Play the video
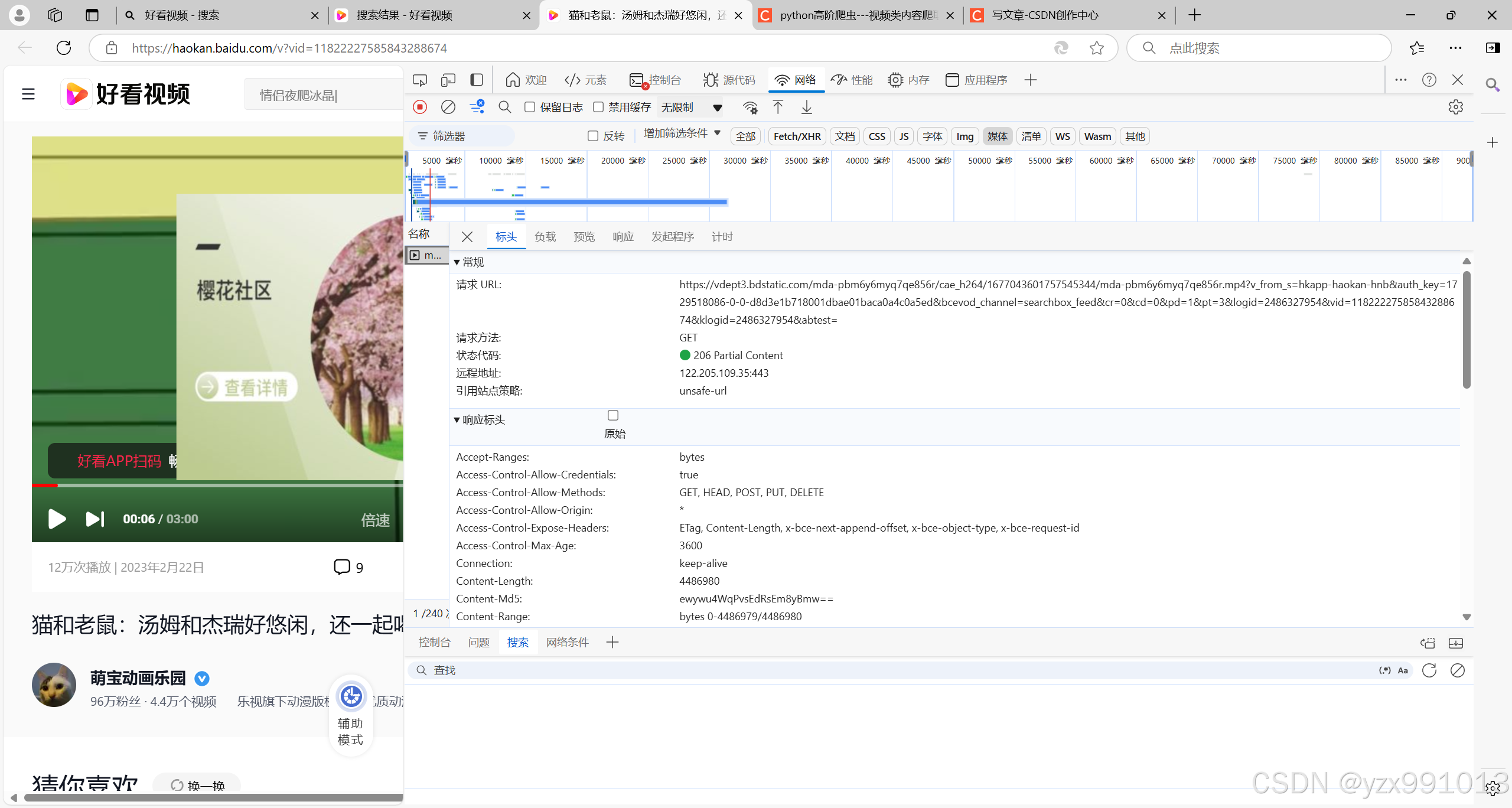1512x808 pixels. click(x=57, y=519)
